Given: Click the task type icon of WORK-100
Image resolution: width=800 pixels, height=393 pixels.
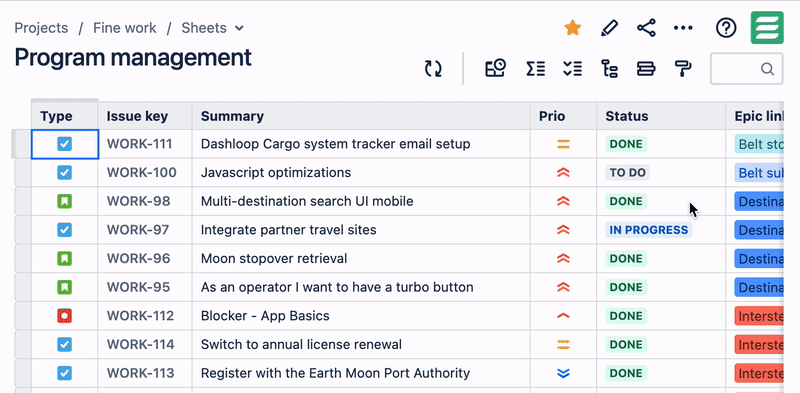Looking at the screenshot, I should [64, 173].
